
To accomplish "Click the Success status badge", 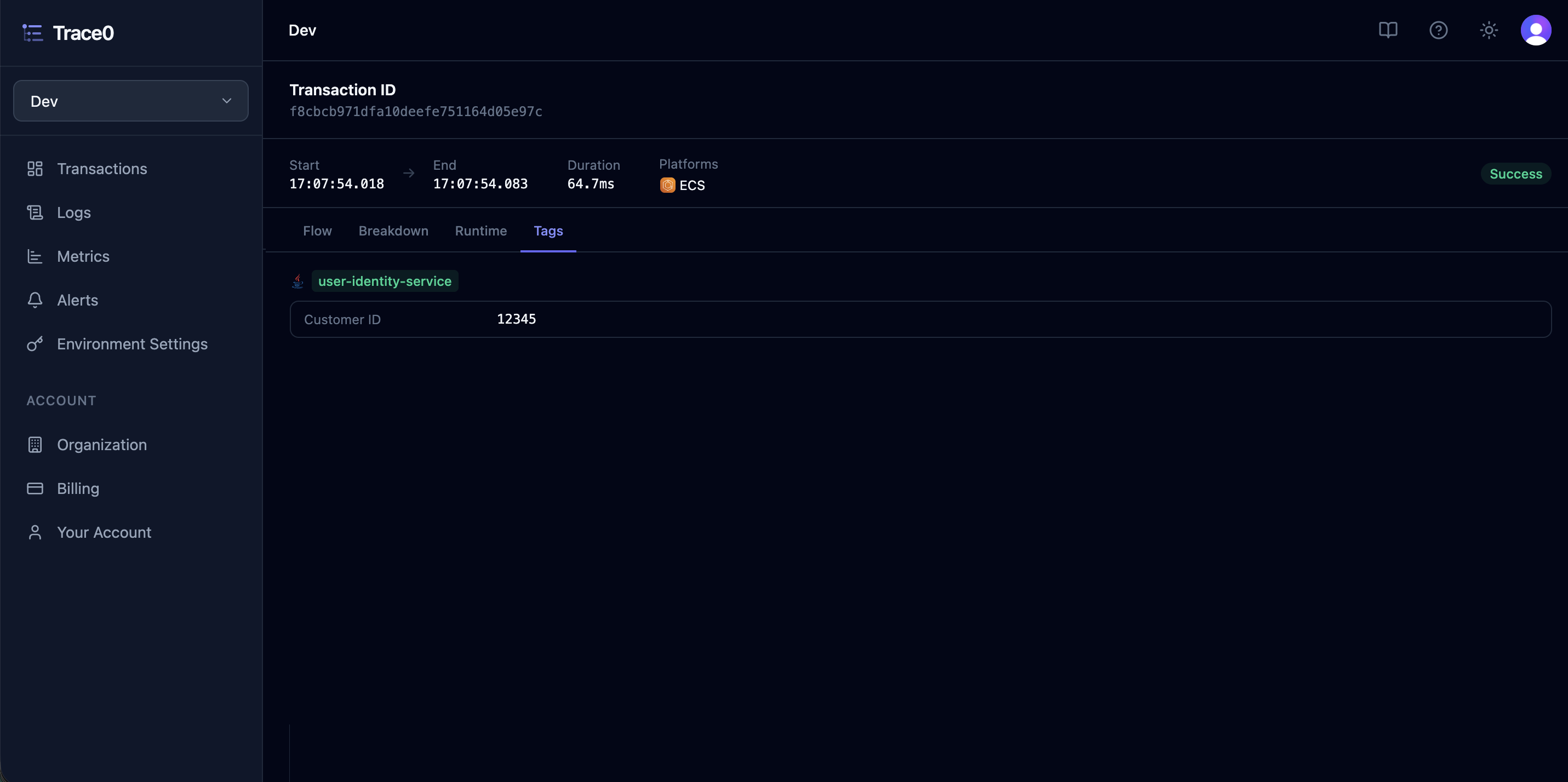I will coord(1515,174).
